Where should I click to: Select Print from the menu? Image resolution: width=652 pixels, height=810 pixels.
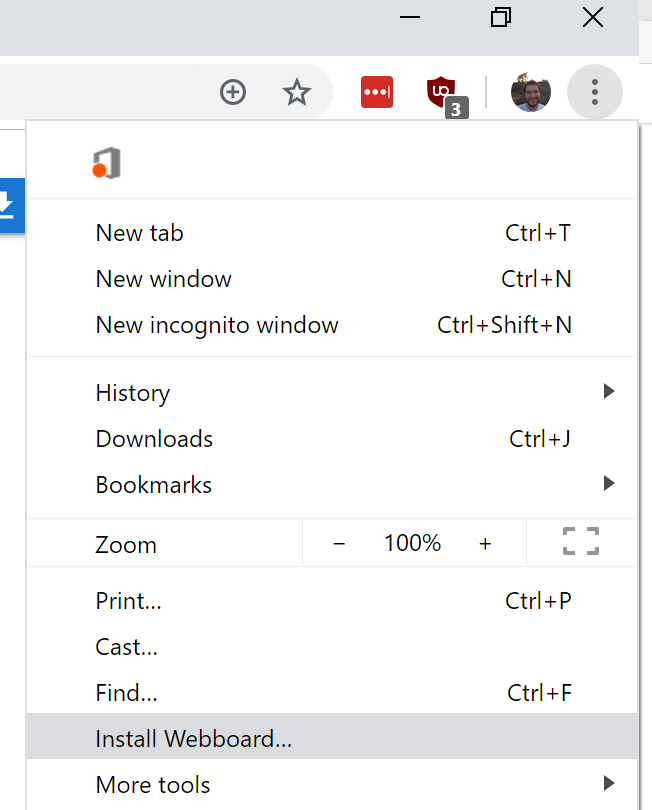pyautogui.click(x=128, y=600)
